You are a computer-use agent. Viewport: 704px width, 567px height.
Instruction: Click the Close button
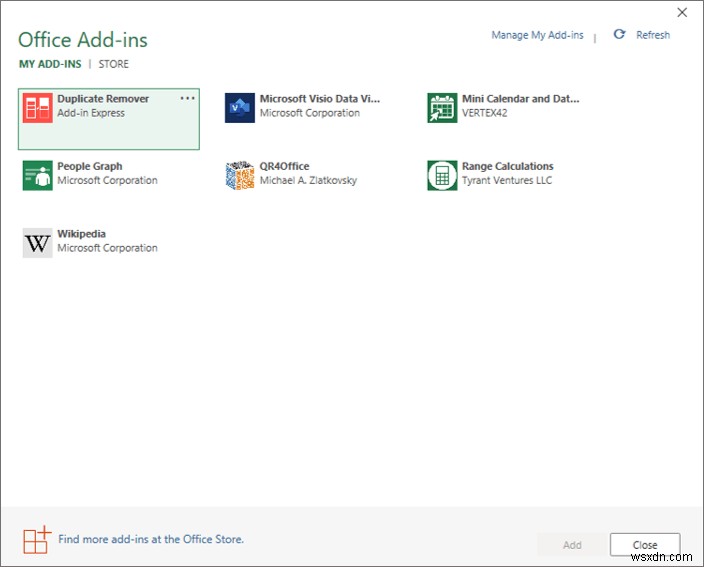click(645, 545)
